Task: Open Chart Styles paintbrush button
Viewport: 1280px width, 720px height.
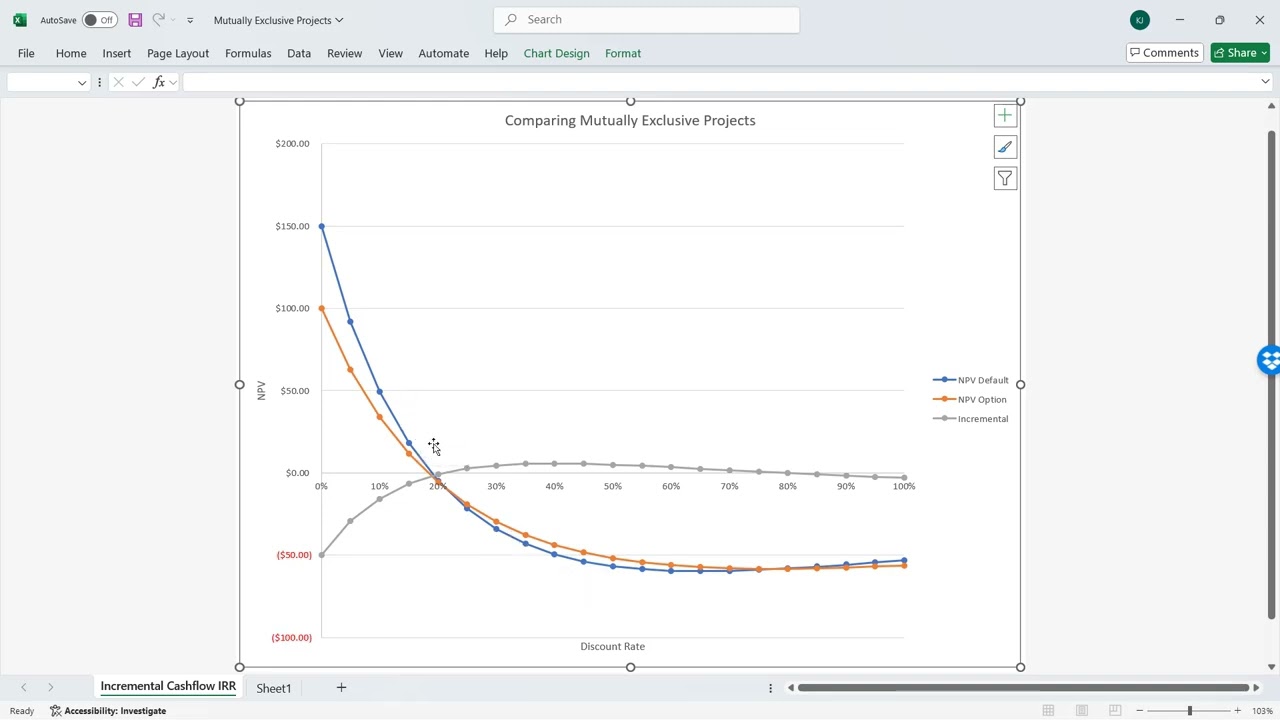Action: [x=1005, y=148]
